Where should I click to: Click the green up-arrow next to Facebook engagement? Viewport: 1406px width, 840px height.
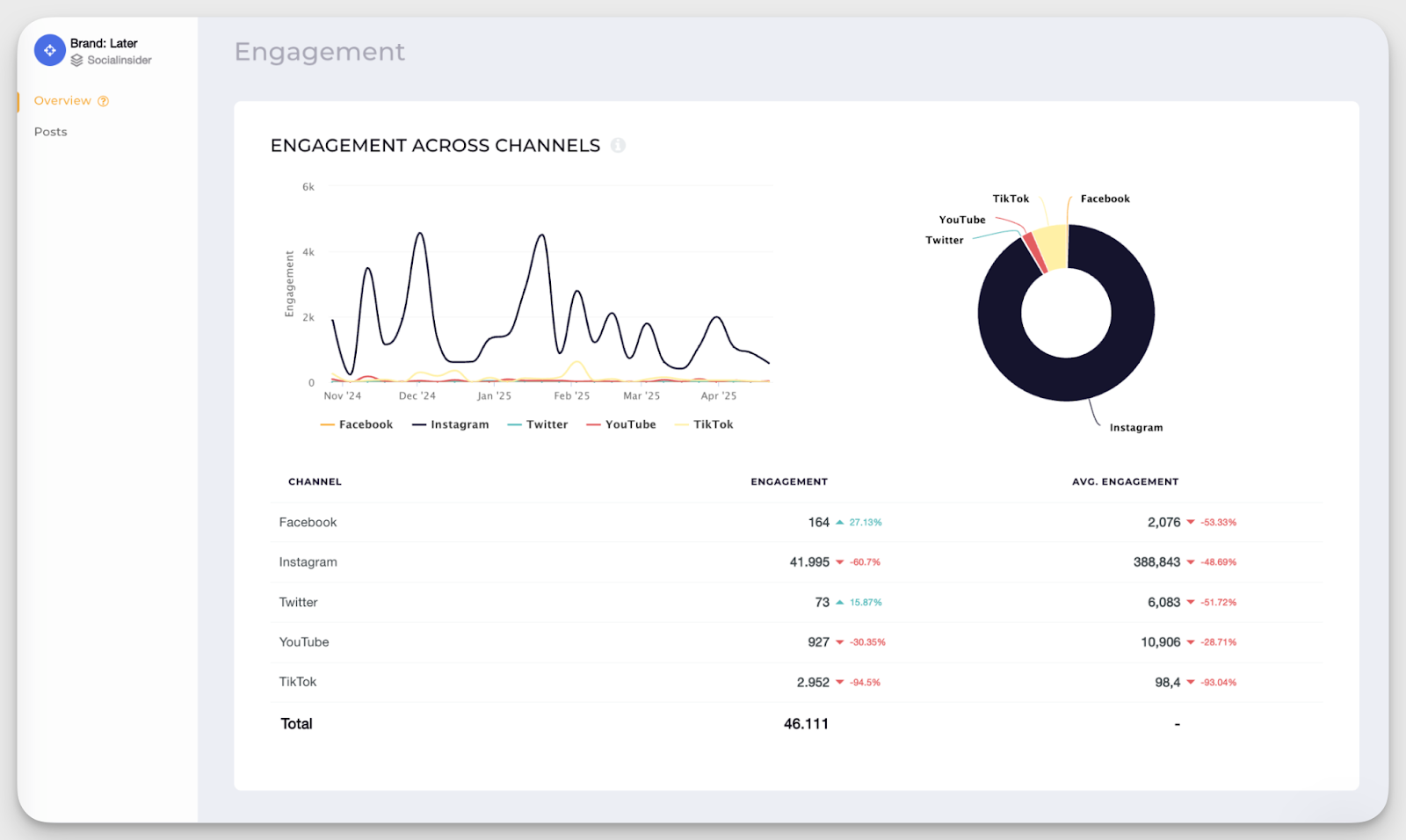pyautogui.click(x=841, y=522)
